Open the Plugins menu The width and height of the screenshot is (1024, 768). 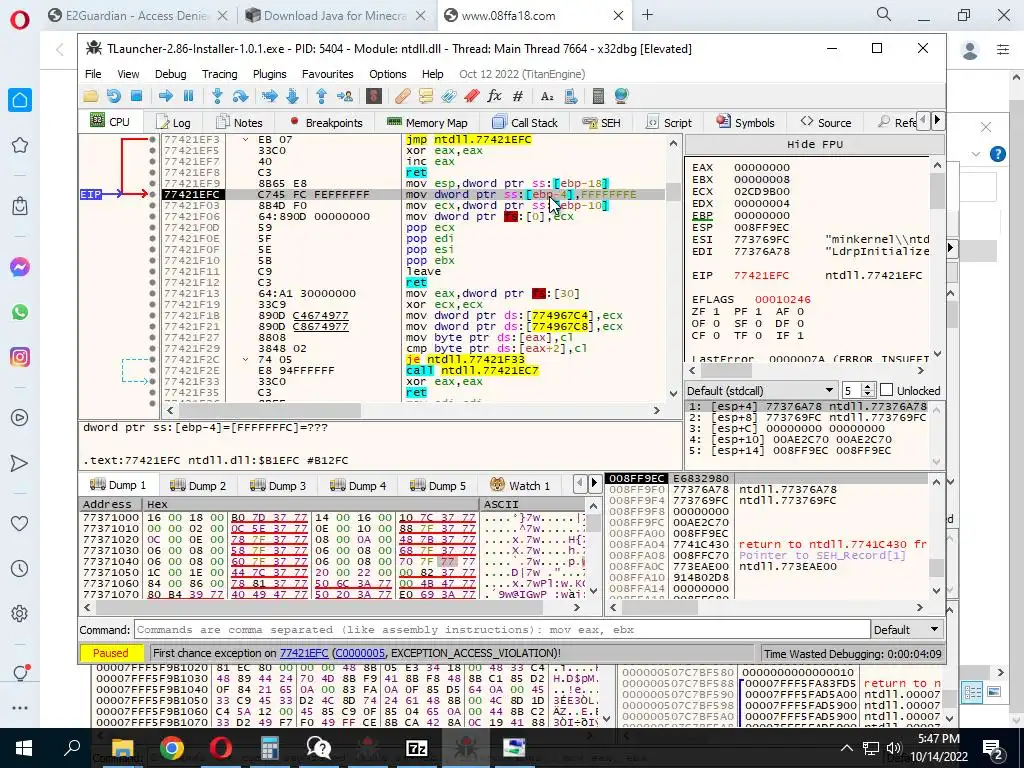click(270, 74)
